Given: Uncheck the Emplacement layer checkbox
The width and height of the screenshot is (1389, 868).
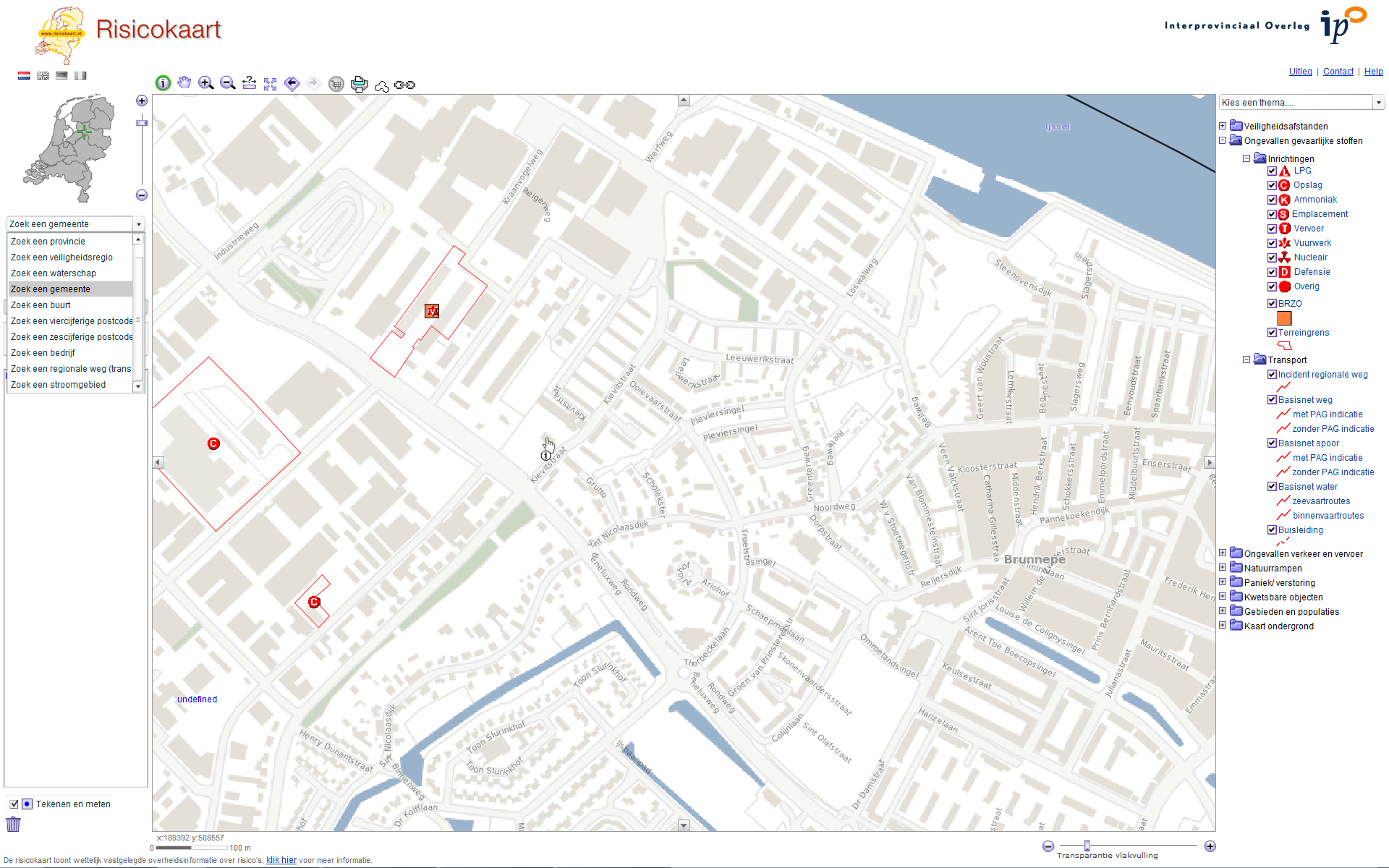Looking at the screenshot, I should point(1272,215).
